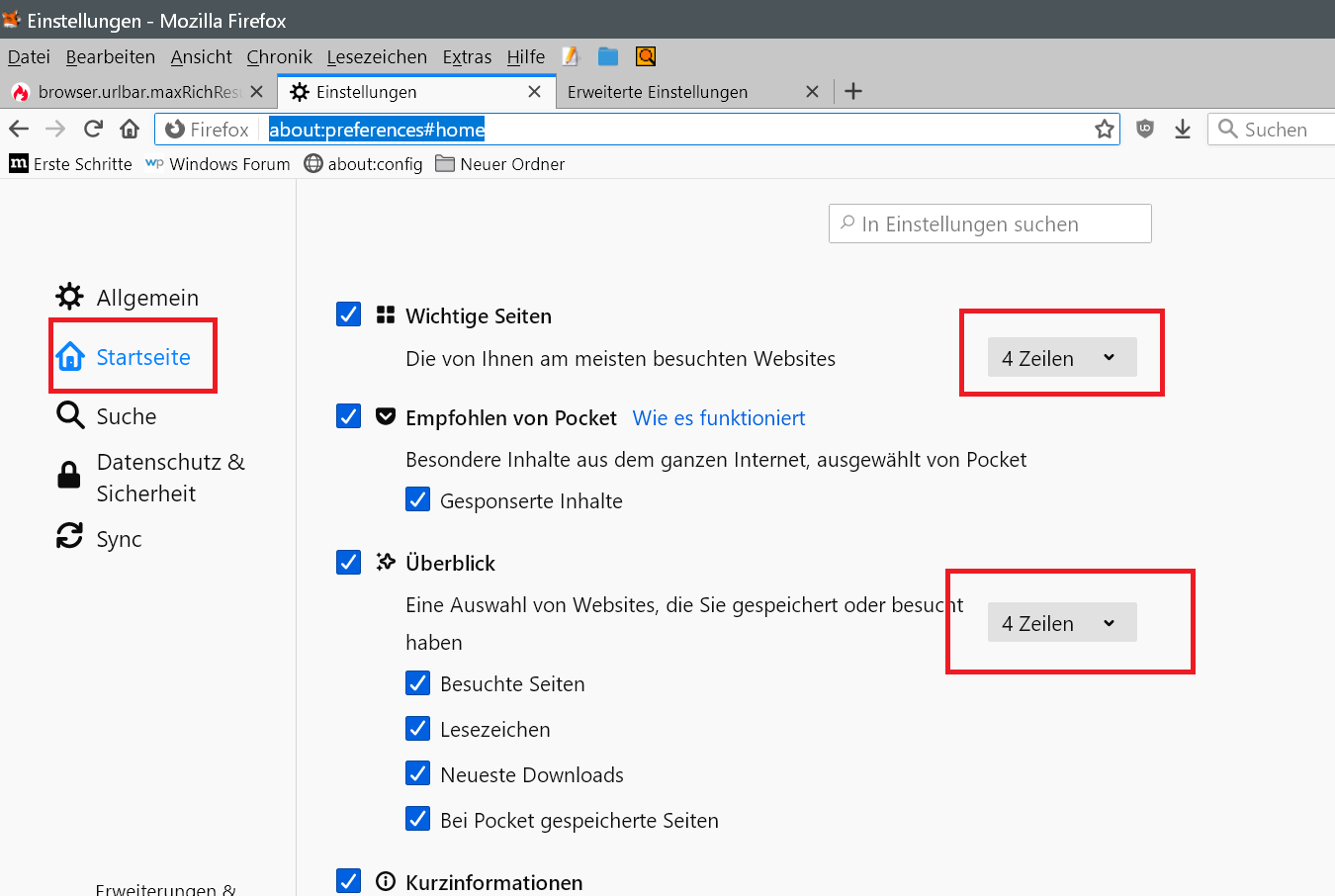Expand Wichtige Seiten rows dropdown

click(1061, 358)
